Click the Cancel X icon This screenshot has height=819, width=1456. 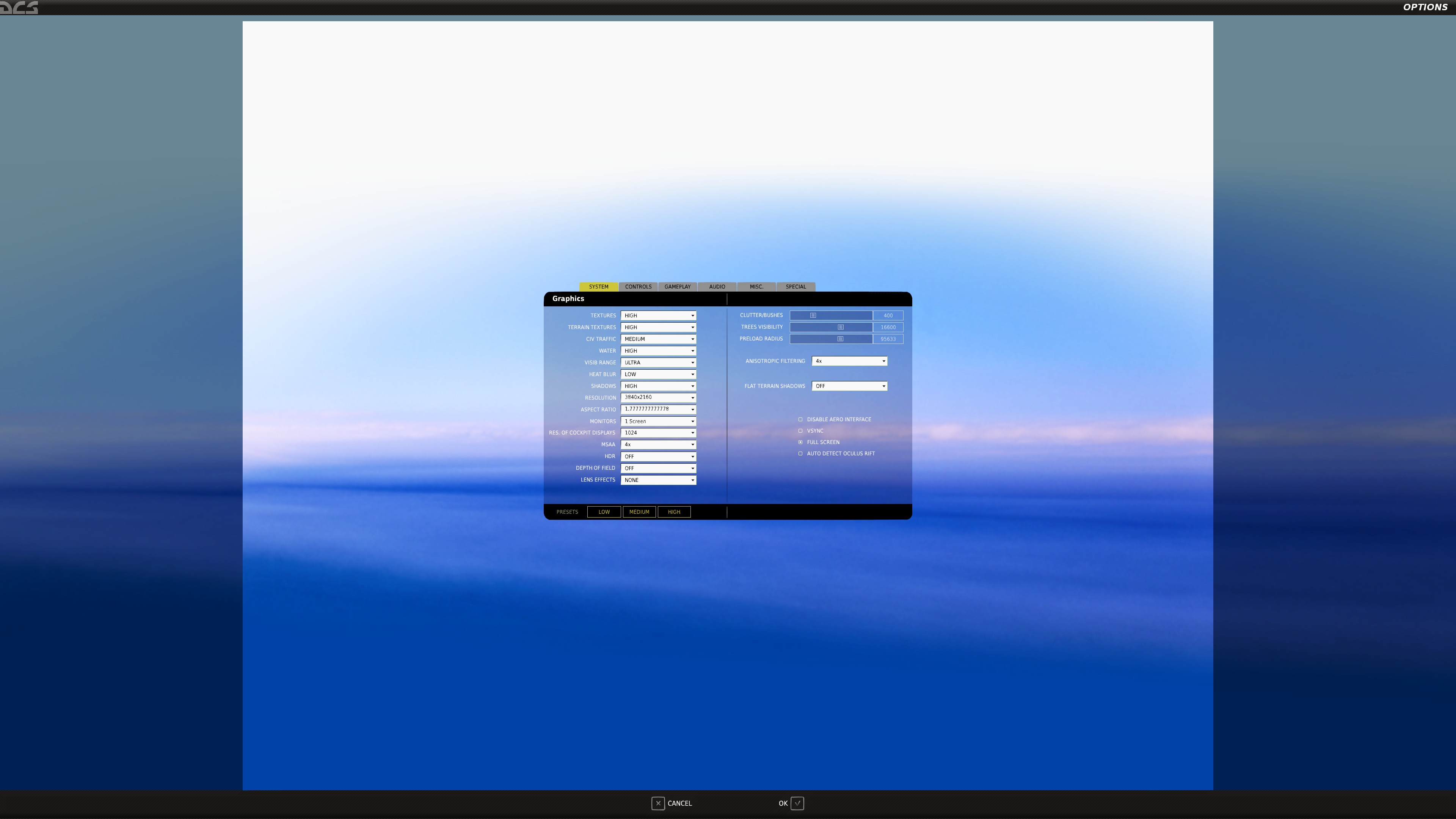tap(658, 803)
